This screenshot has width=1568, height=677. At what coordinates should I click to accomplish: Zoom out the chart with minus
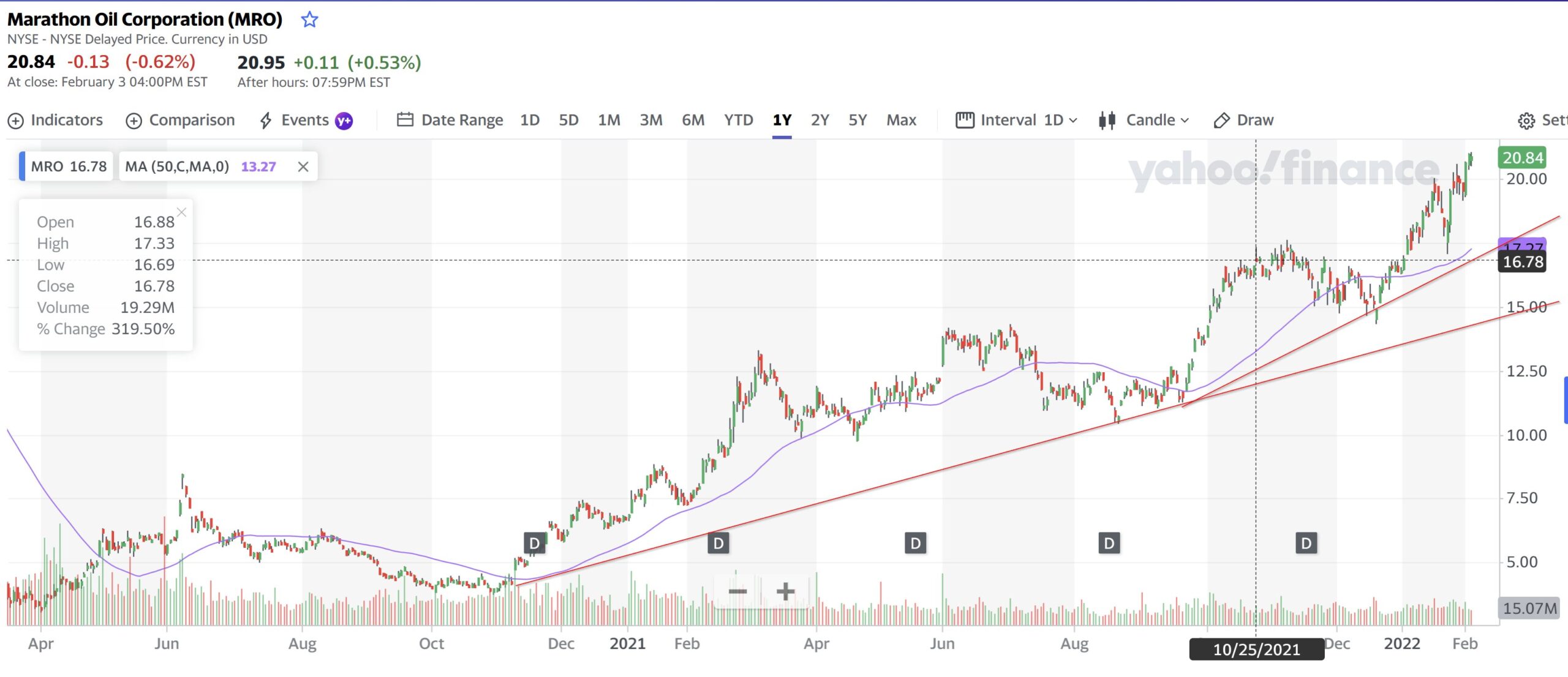[x=737, y=591]
